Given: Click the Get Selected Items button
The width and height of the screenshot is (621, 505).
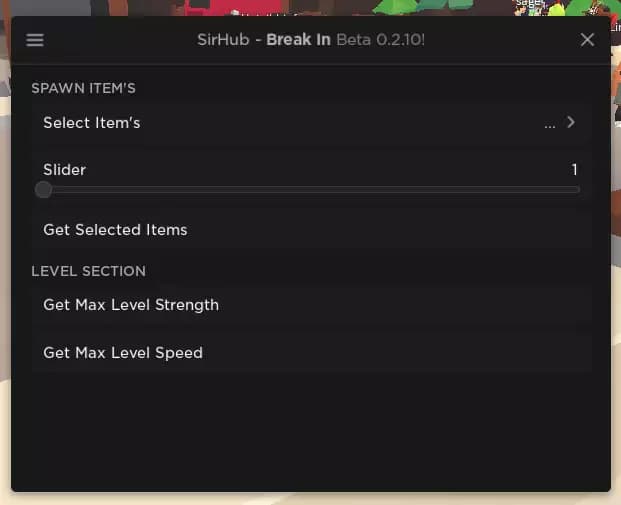Looking at the screenshot, I should tap(312, 230).
